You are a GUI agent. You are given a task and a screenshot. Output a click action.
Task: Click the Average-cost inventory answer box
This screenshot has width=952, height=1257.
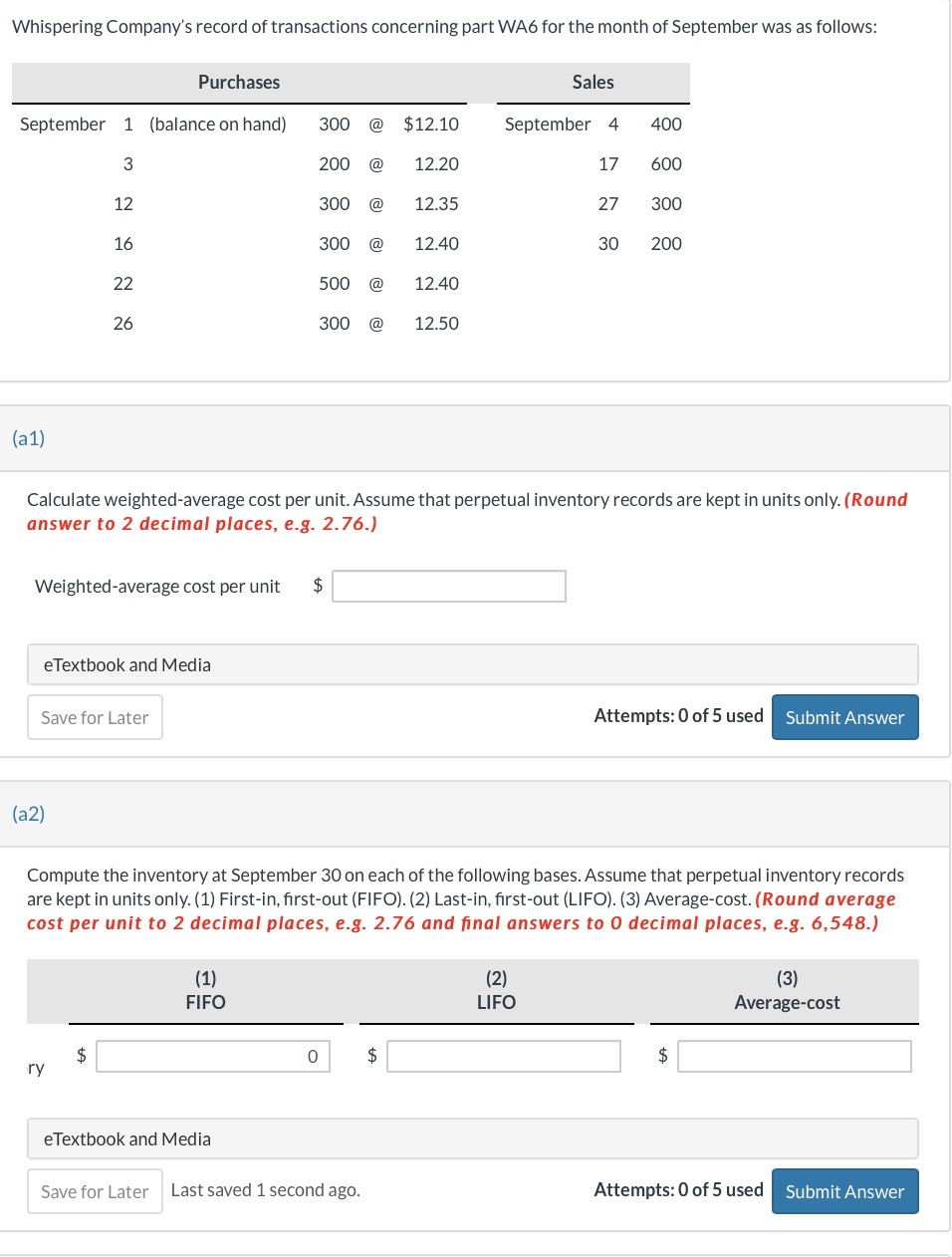[x=794, y=1056]
